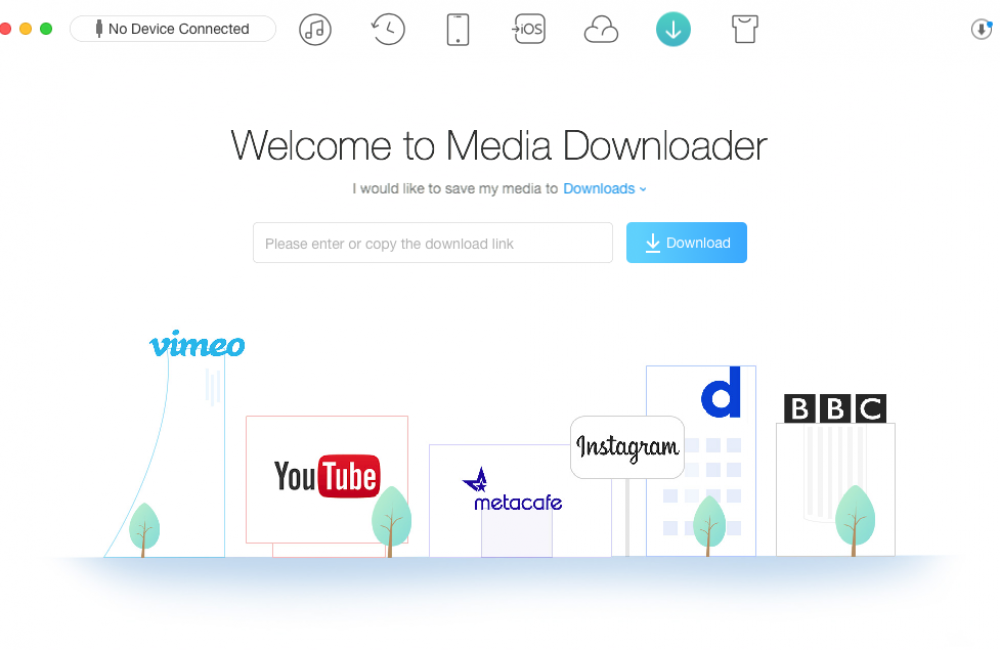The width and height of the screenshot is (1000, 650).
Task: Click the BBC logo
Action: (x=835, y=408)
